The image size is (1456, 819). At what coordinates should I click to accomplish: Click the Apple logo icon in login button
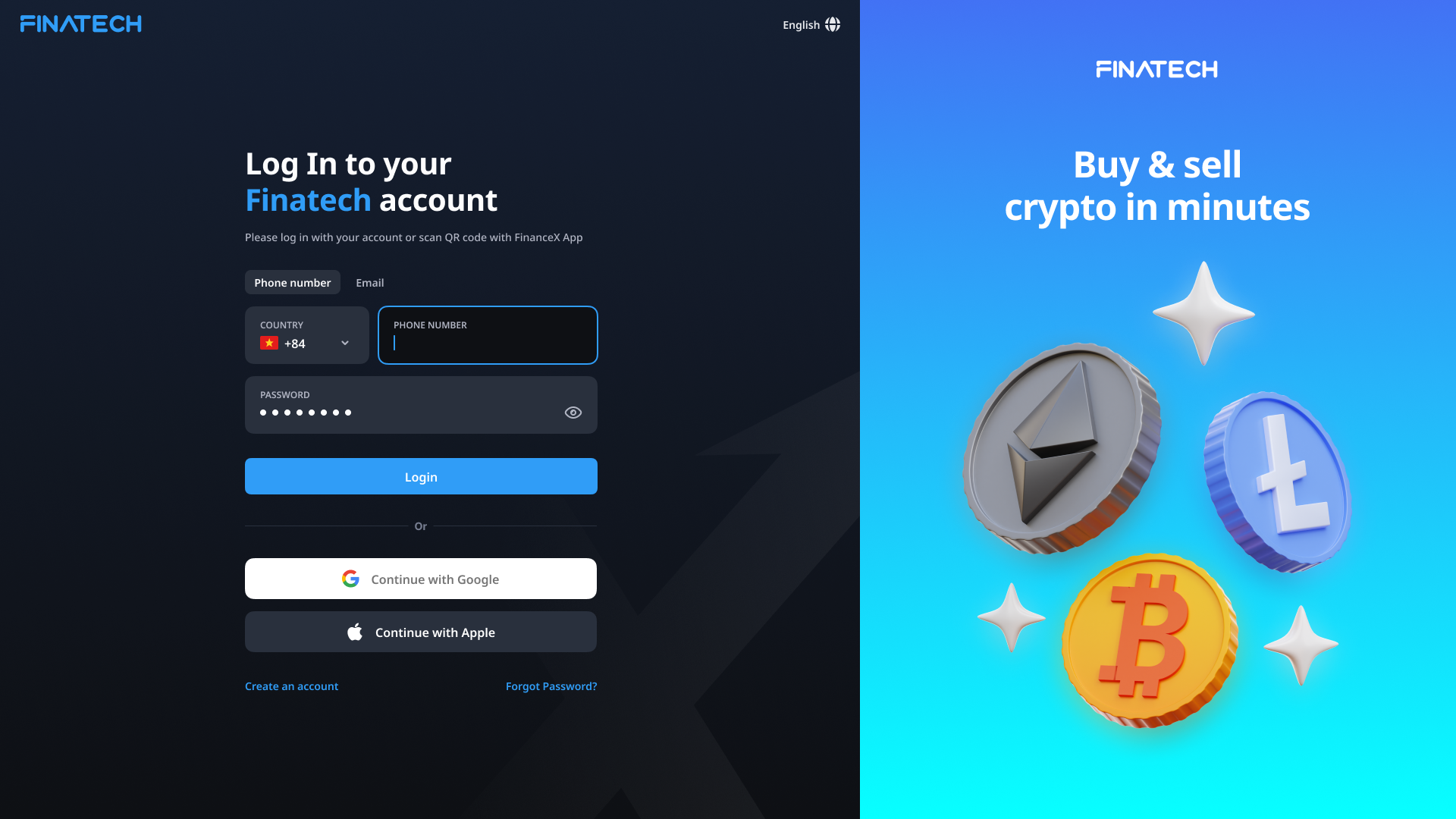[x=355, y=632]
